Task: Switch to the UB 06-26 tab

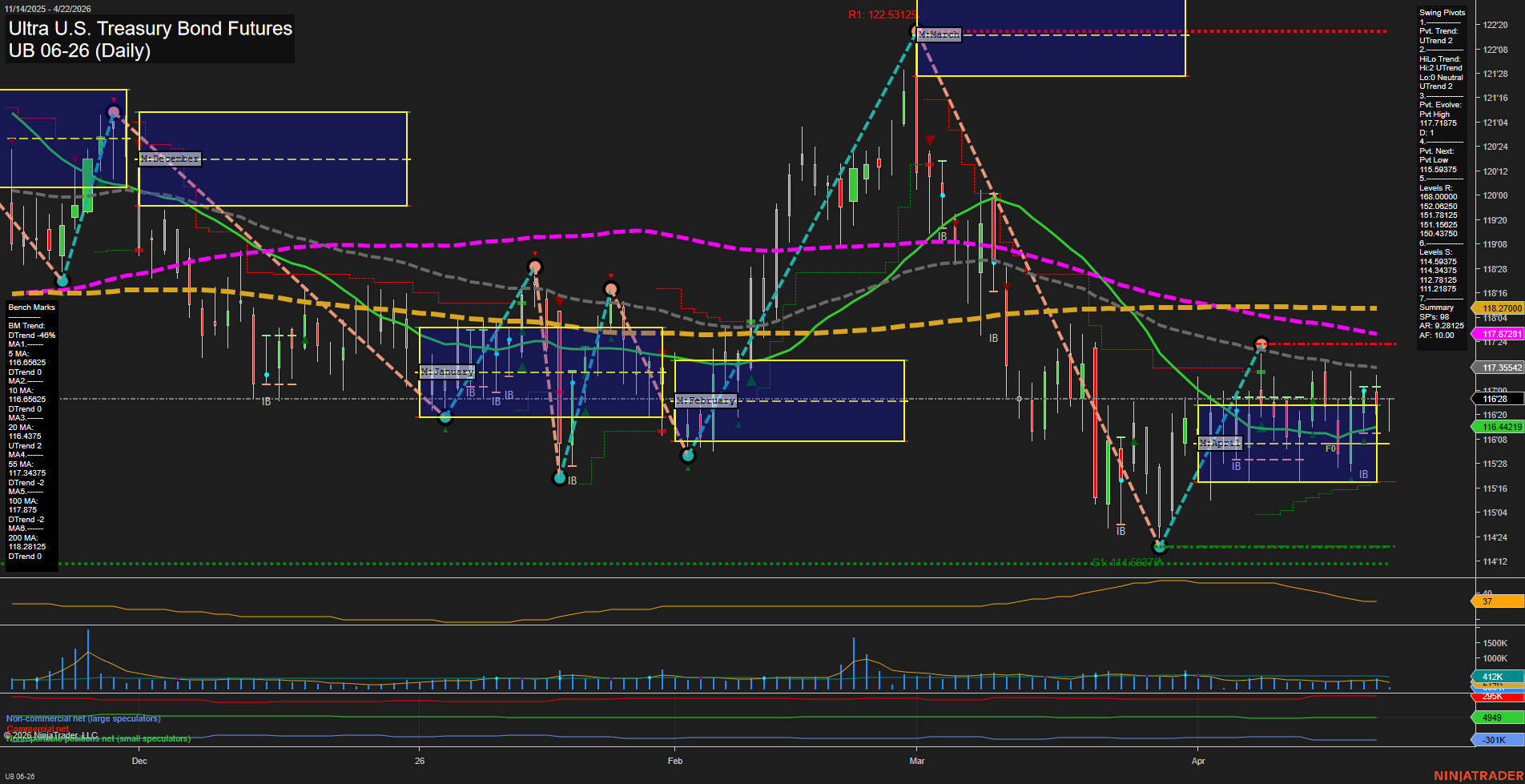Action: click(20, 775)
